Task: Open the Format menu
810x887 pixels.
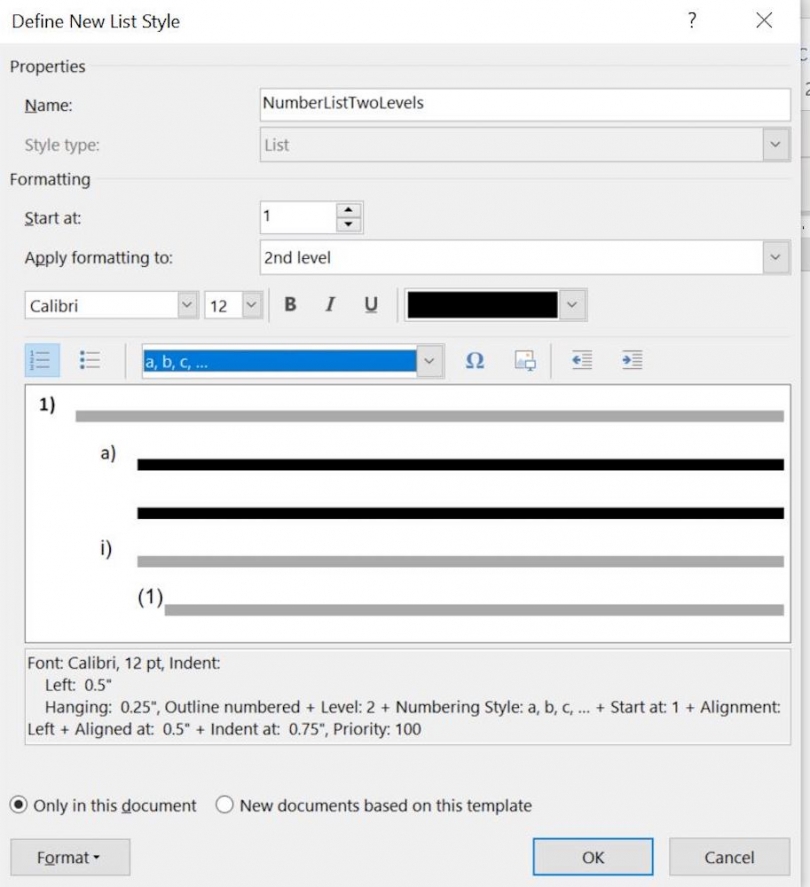Action: pos(68,857)
